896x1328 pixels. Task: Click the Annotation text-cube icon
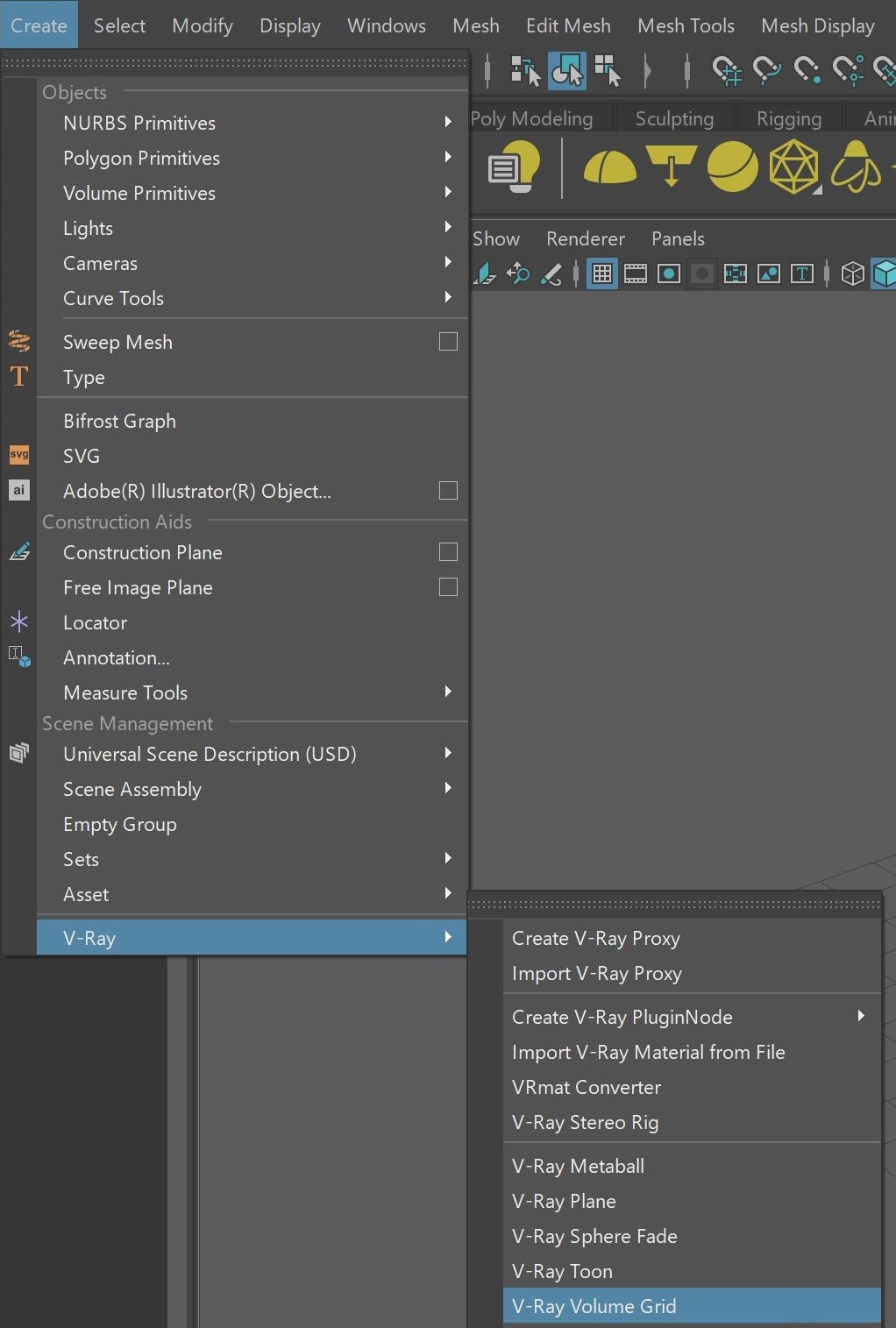tap(19, 657)
